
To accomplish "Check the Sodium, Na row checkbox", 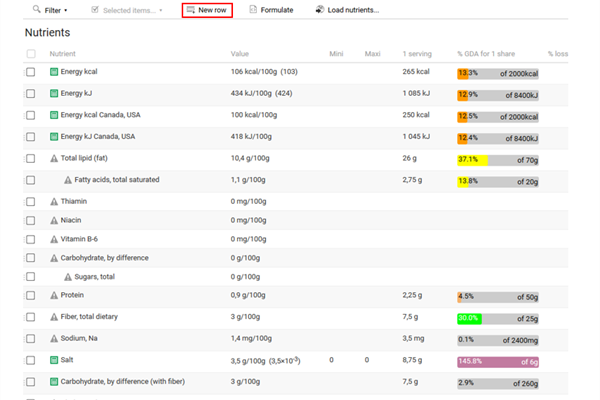I will coord(31,339).
